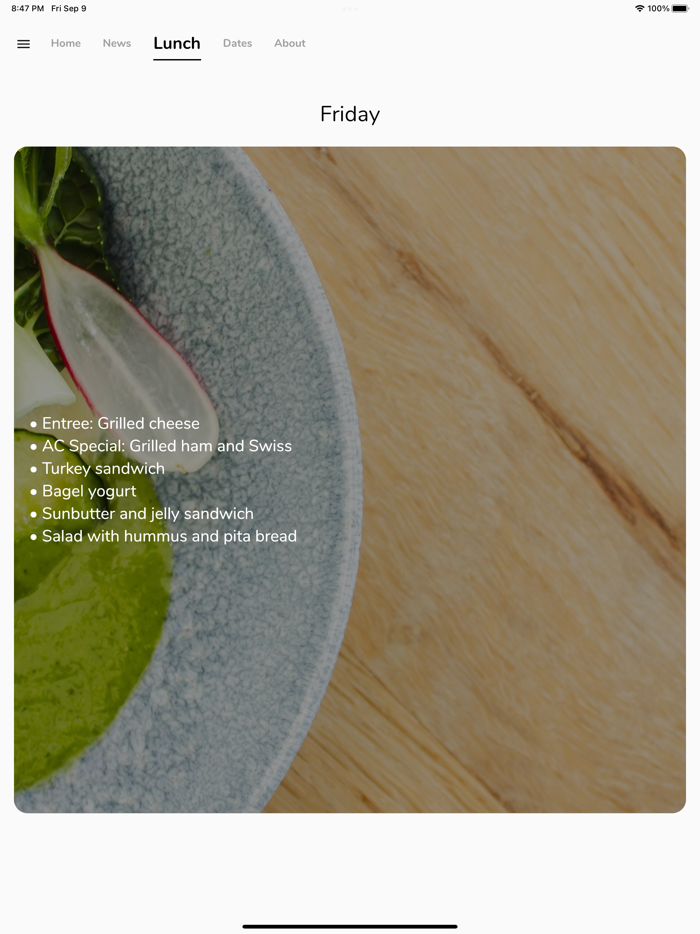
Task: Open the Dates tab
Action: click(x=237, y=43)
